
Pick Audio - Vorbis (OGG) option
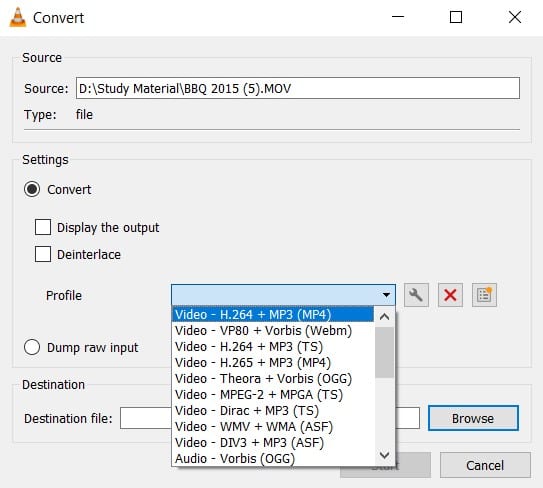coord(273,458)
